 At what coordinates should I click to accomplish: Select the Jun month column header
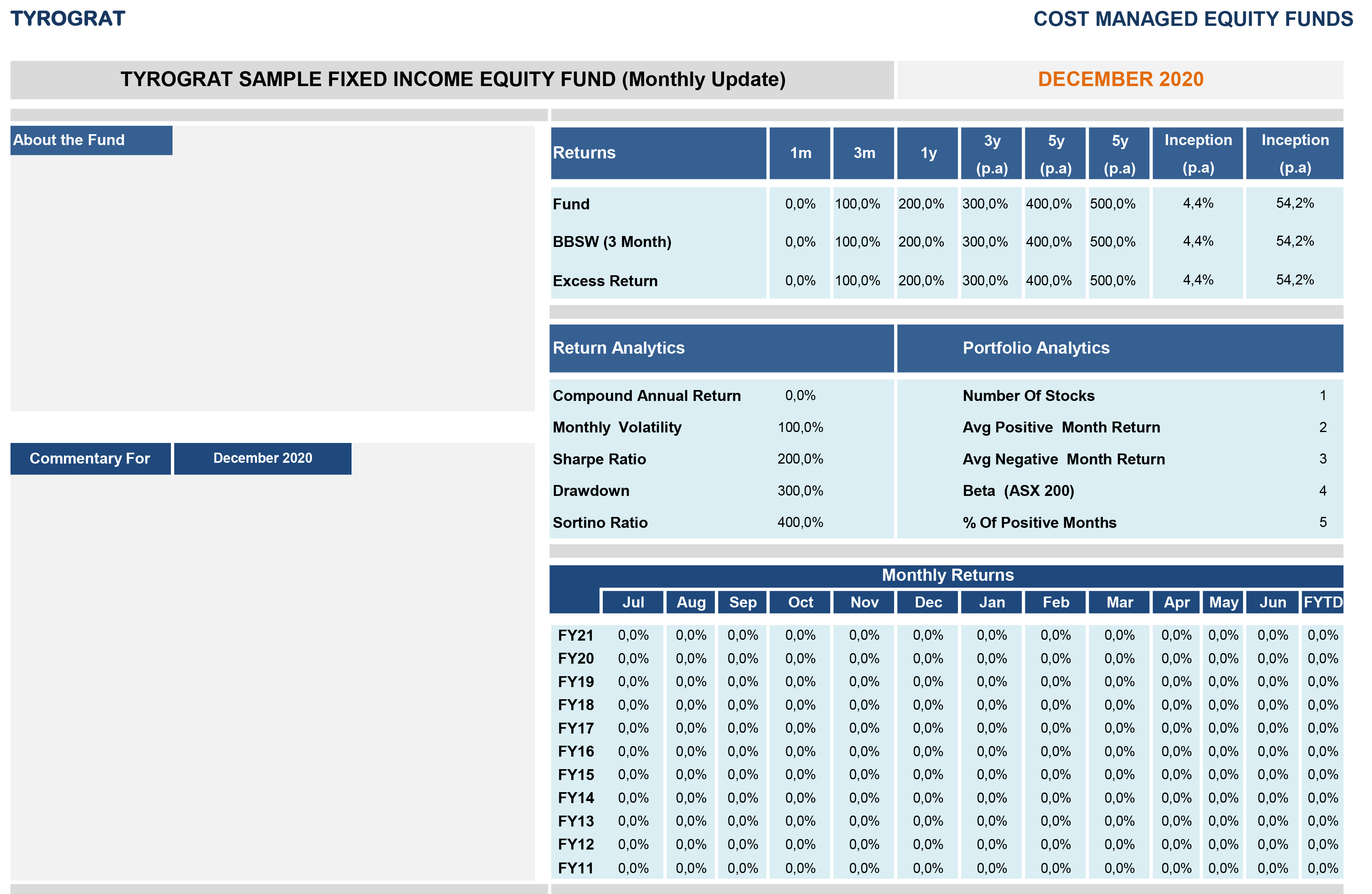(x=1272, y=602)
